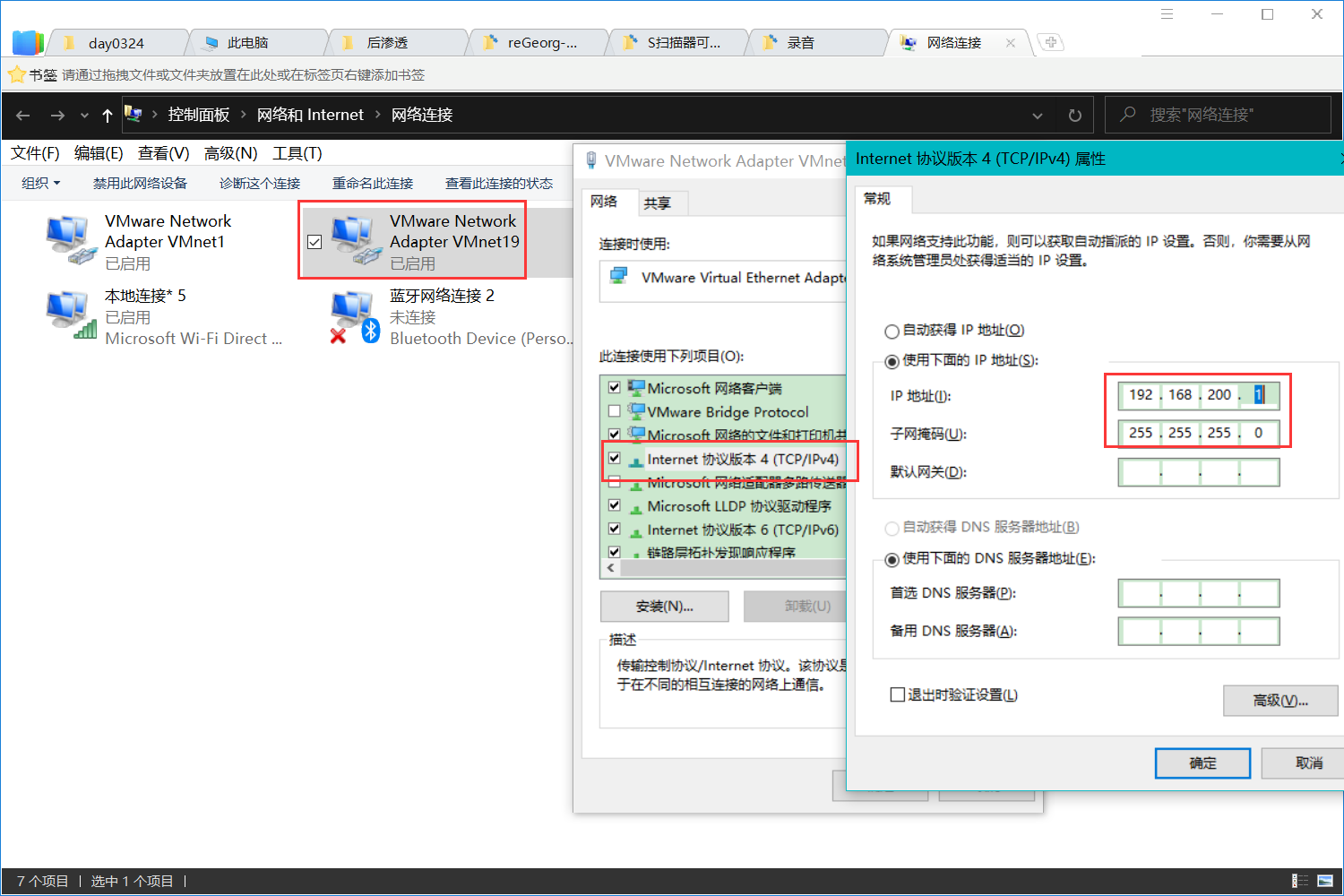Open a new browser tab with plus icon
Image resolution: width=1344 pixels, height=896 pixels.
[x=1050, y=41]
